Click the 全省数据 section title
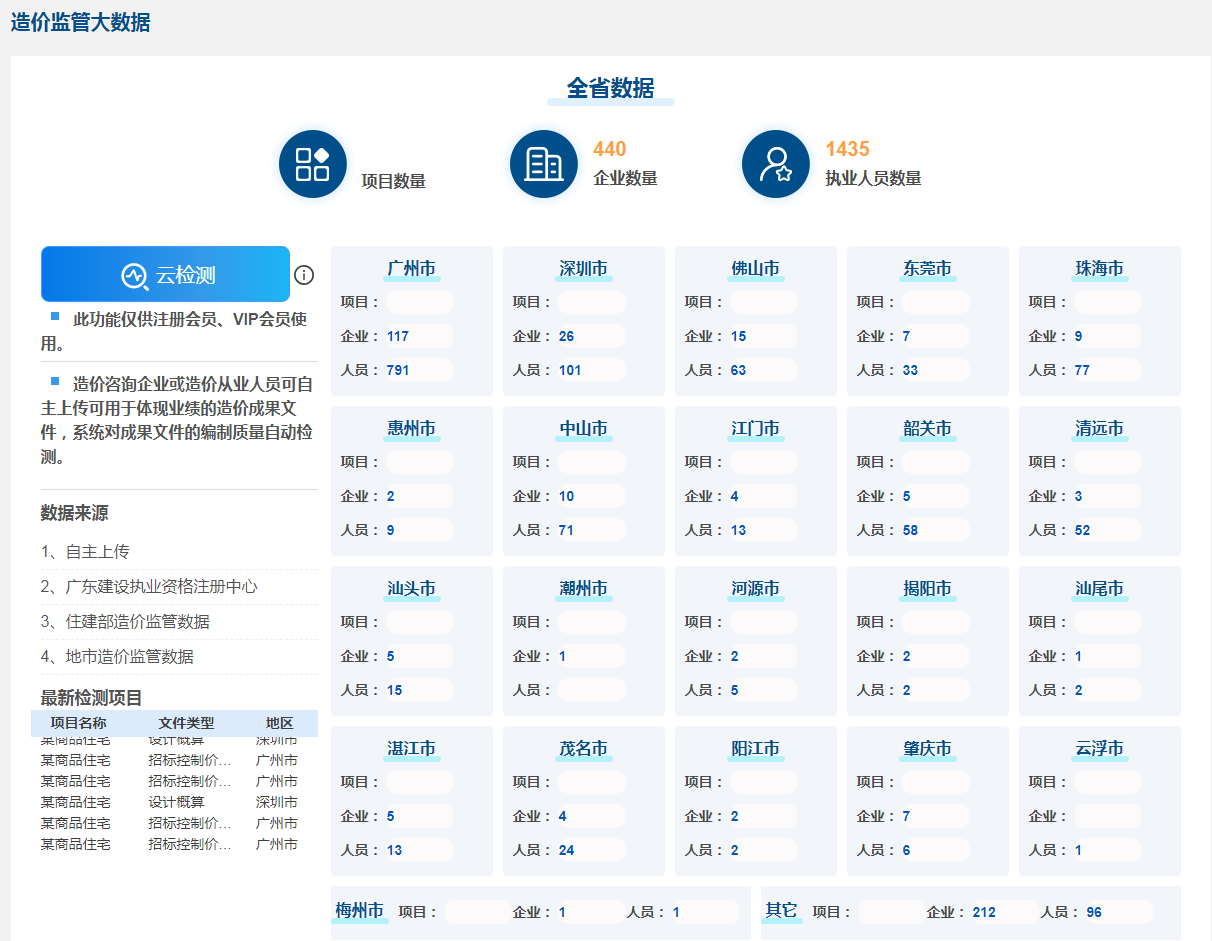1212x941 pixels. pyautogui.click(x=610, y=88)
